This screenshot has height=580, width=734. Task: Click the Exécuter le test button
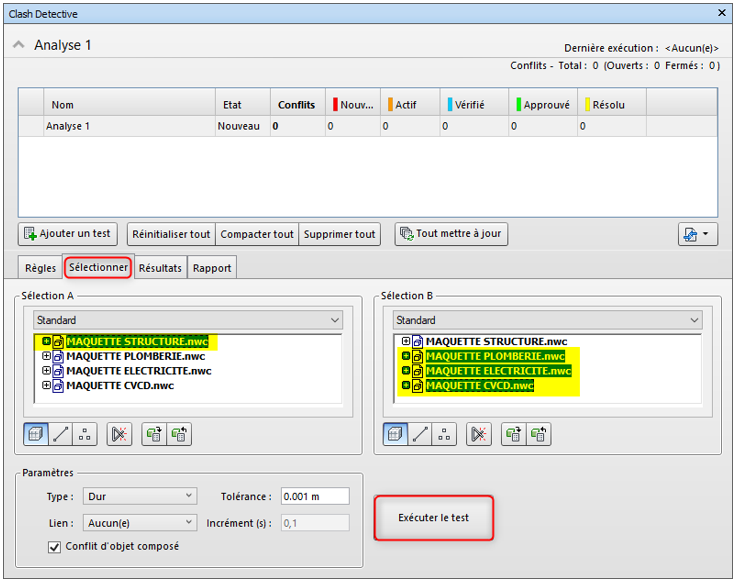coord(433,518)
